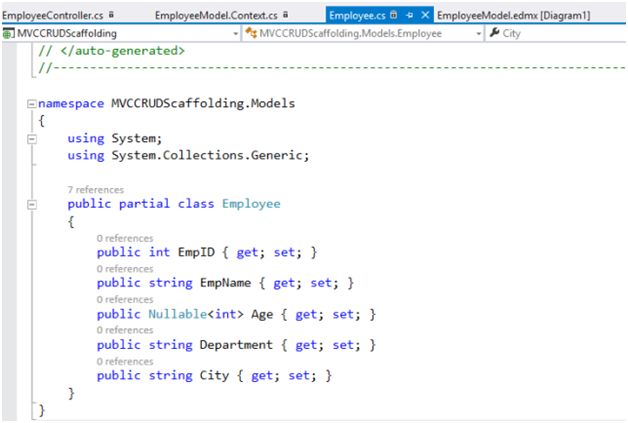Viewport: 628px width, 423px height.
Task: Switch to the EmployeeModel.Context.cs tab
Action: [216, 15]
